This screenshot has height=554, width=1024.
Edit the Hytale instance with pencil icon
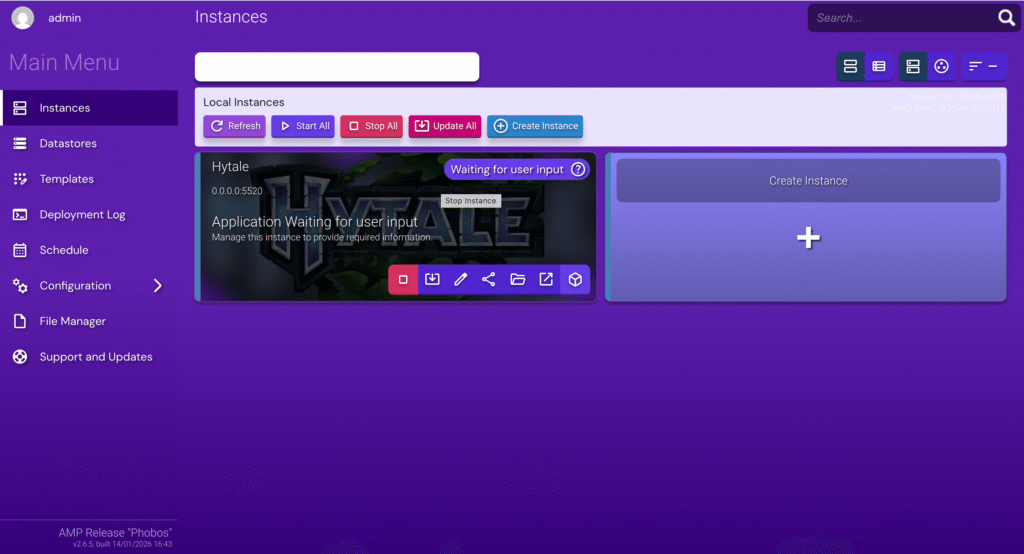click(x=460, y=280)
